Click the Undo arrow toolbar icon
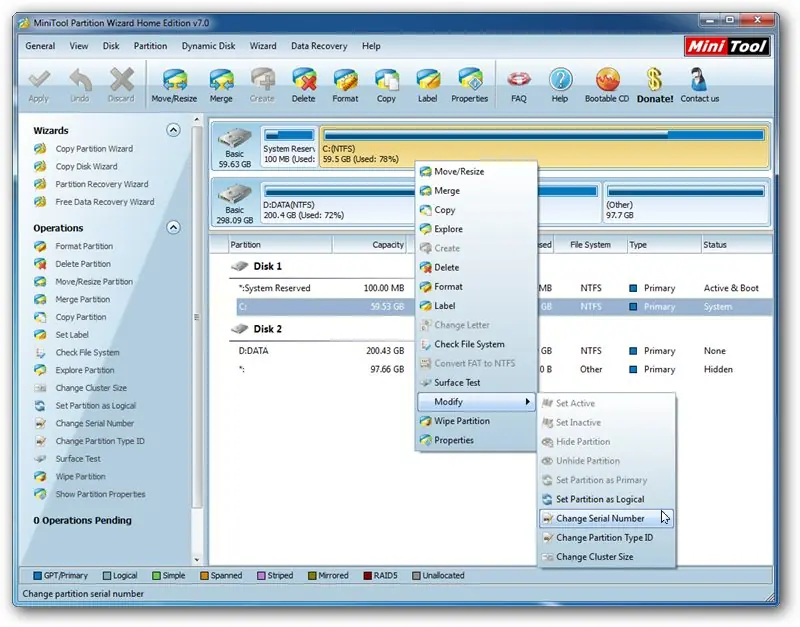 (x=80, y=86)
